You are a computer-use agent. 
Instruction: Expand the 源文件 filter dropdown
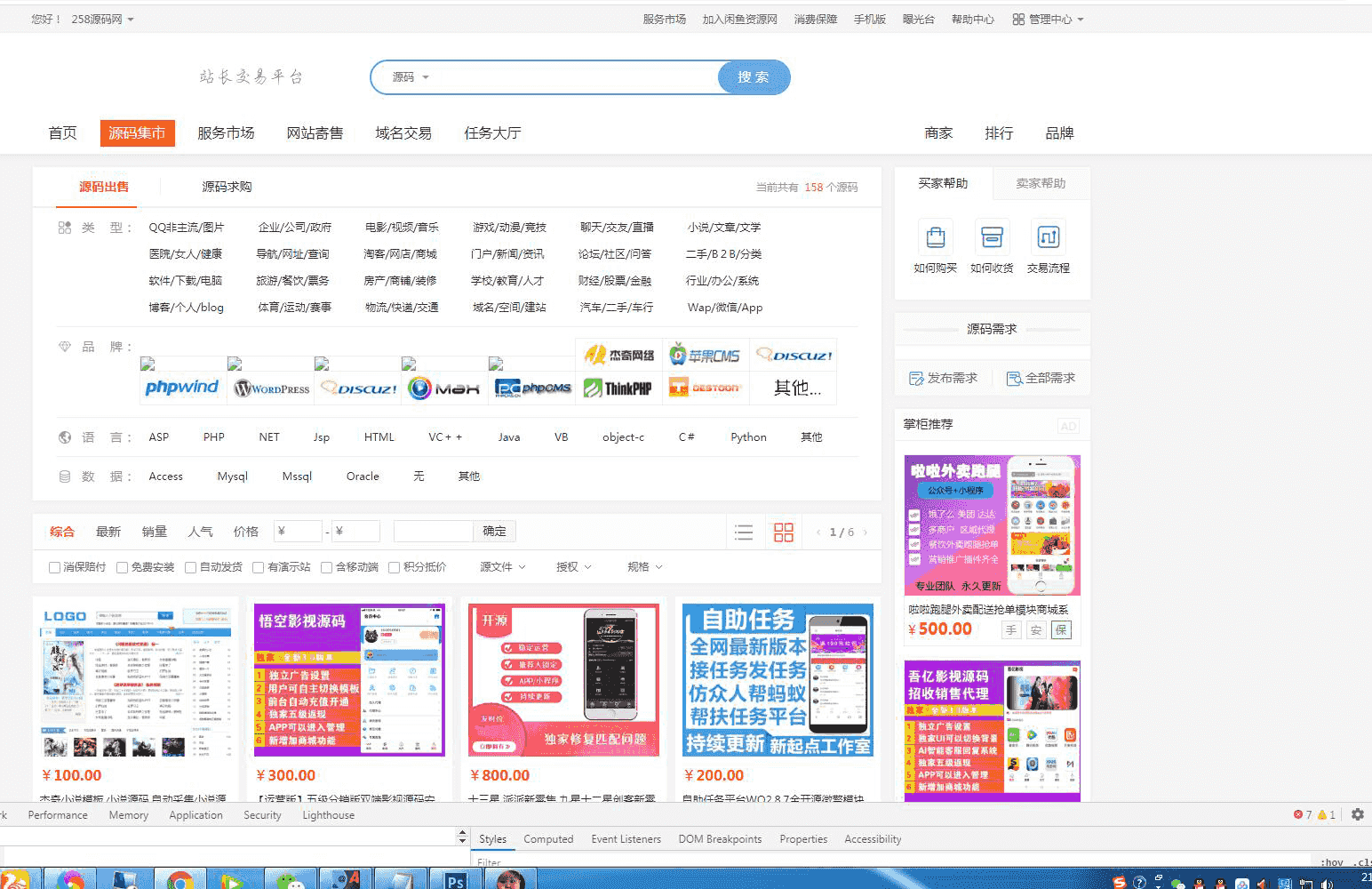502,567
